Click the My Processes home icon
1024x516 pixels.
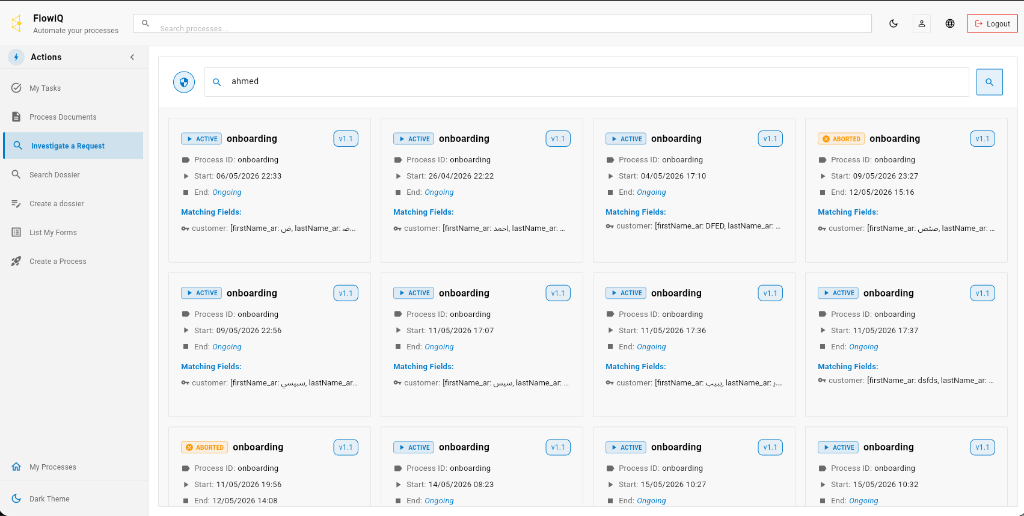click(x=16, y=467)
